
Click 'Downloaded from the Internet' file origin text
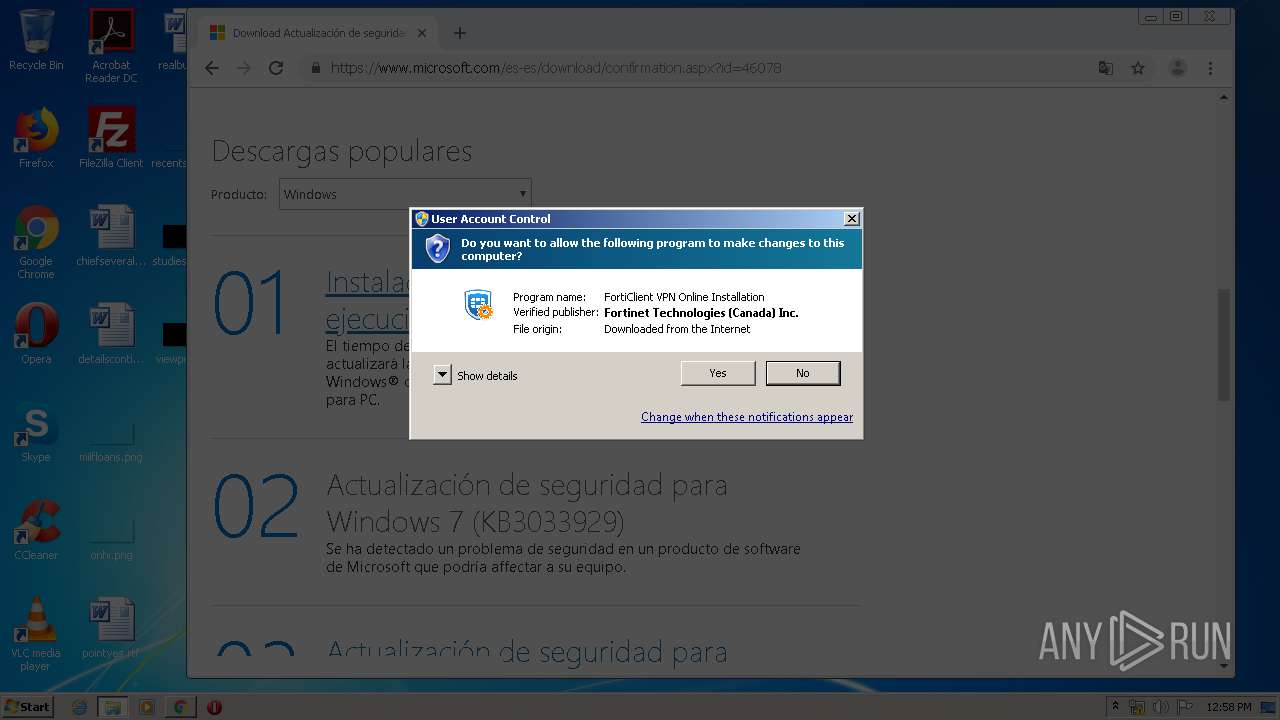677,329
